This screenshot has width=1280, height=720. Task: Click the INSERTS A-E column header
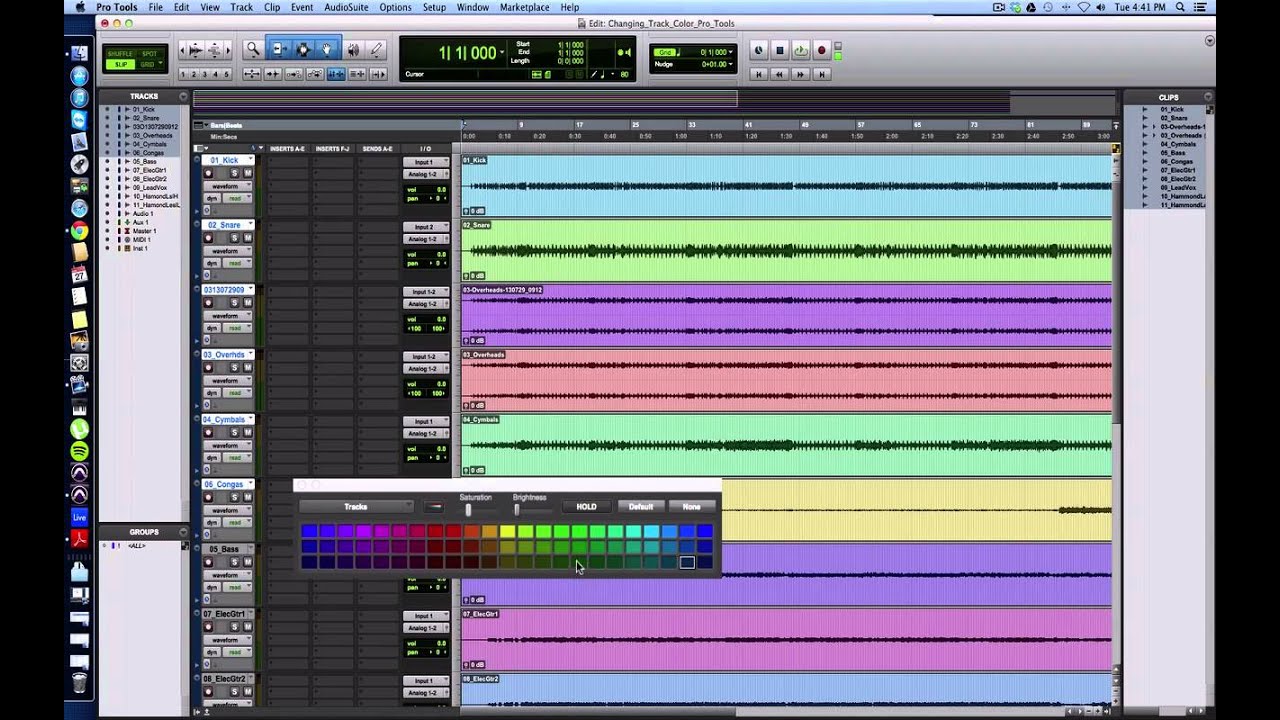(x=286, y=149)
